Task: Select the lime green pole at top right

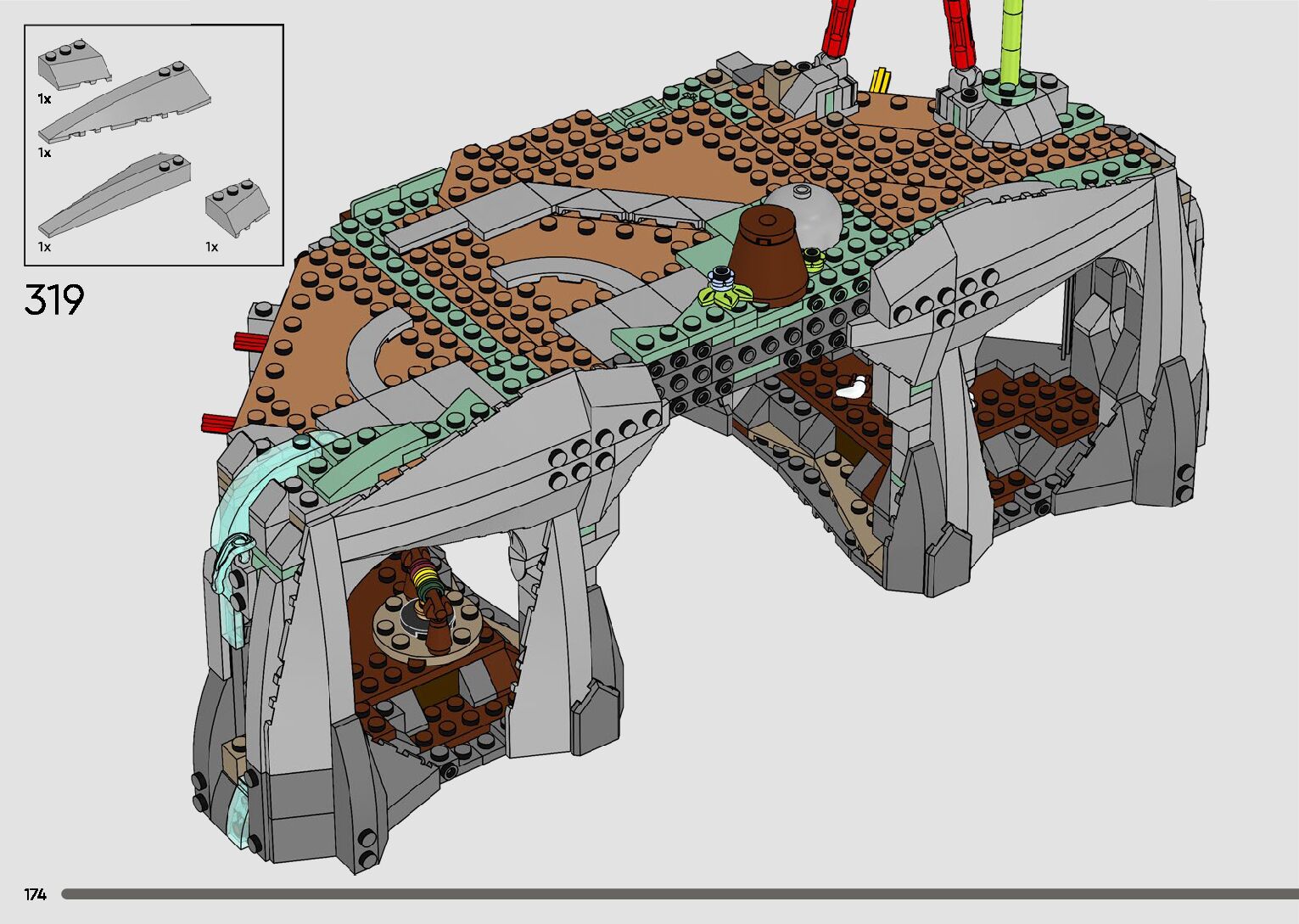Action: point(1011,42)
